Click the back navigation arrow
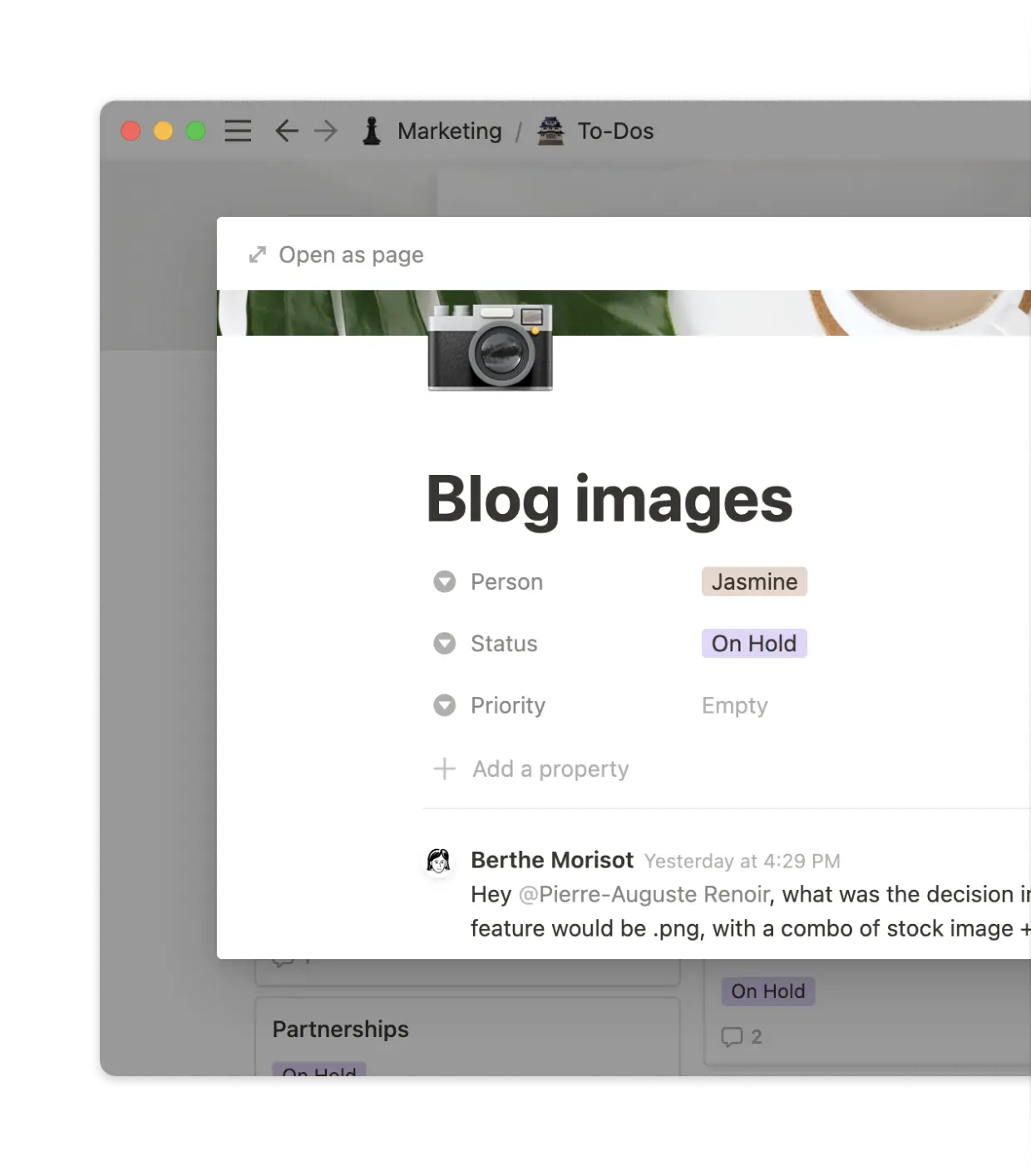Image resolution: width=1031 pixels, height=1176 pixels. [286, 131]
